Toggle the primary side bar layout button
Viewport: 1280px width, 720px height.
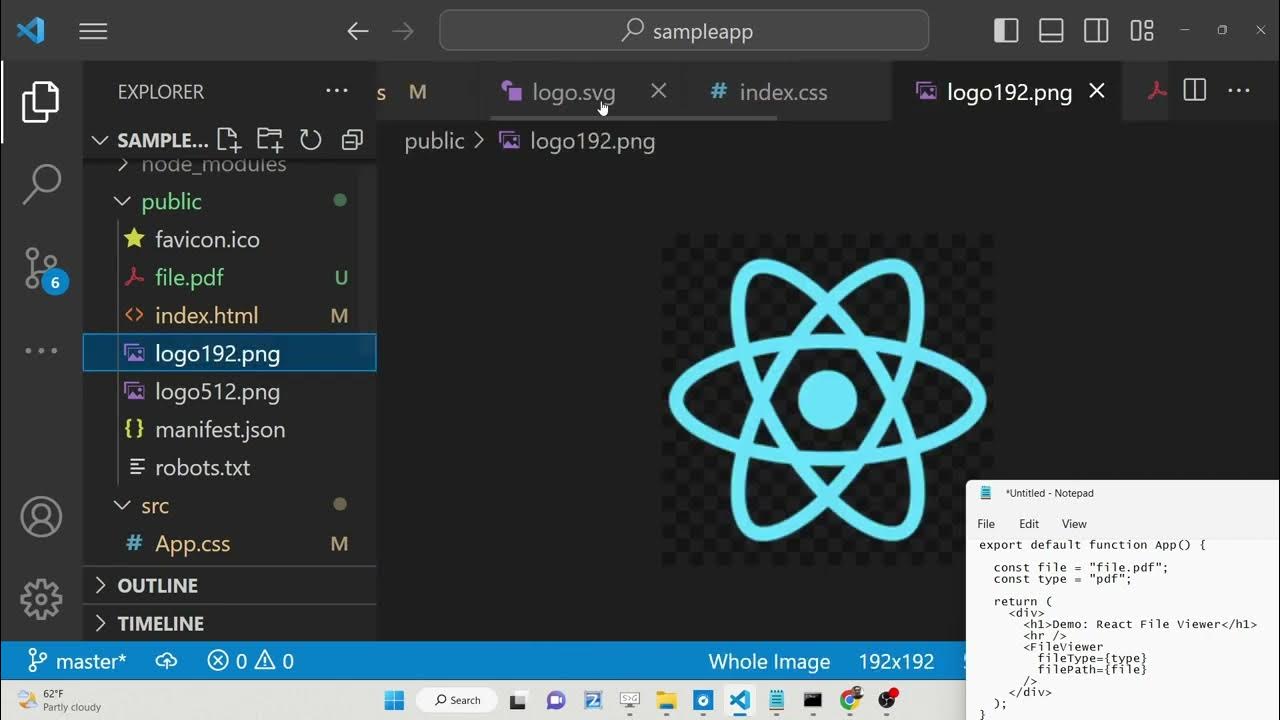pyautogui.click(x=1006, y=31)
